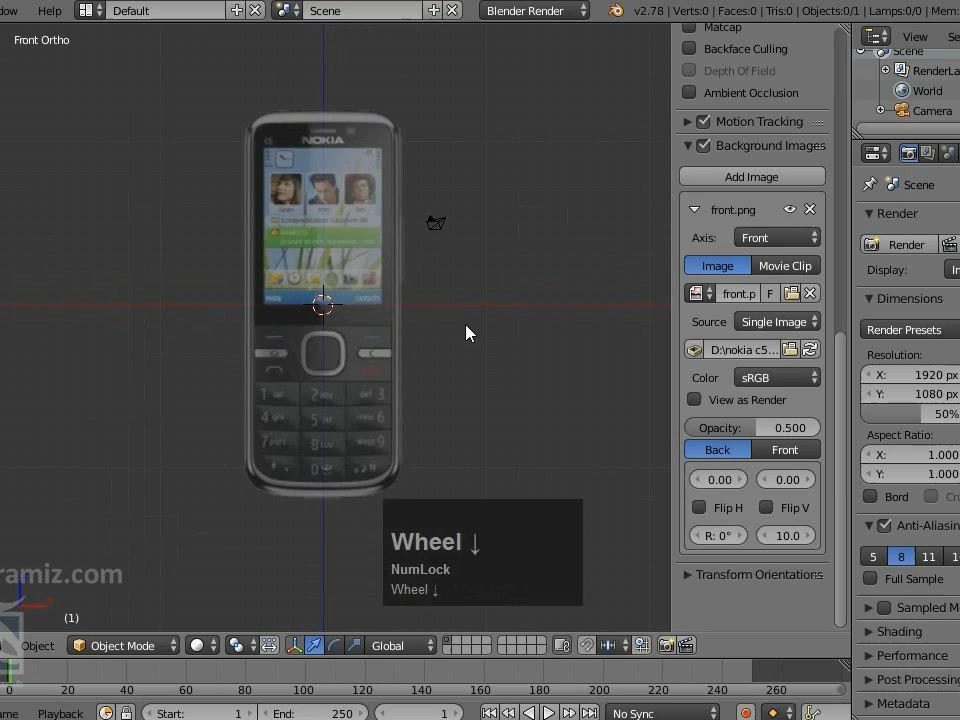
Task: Click the Render button
Action: (x=899, y=244)
